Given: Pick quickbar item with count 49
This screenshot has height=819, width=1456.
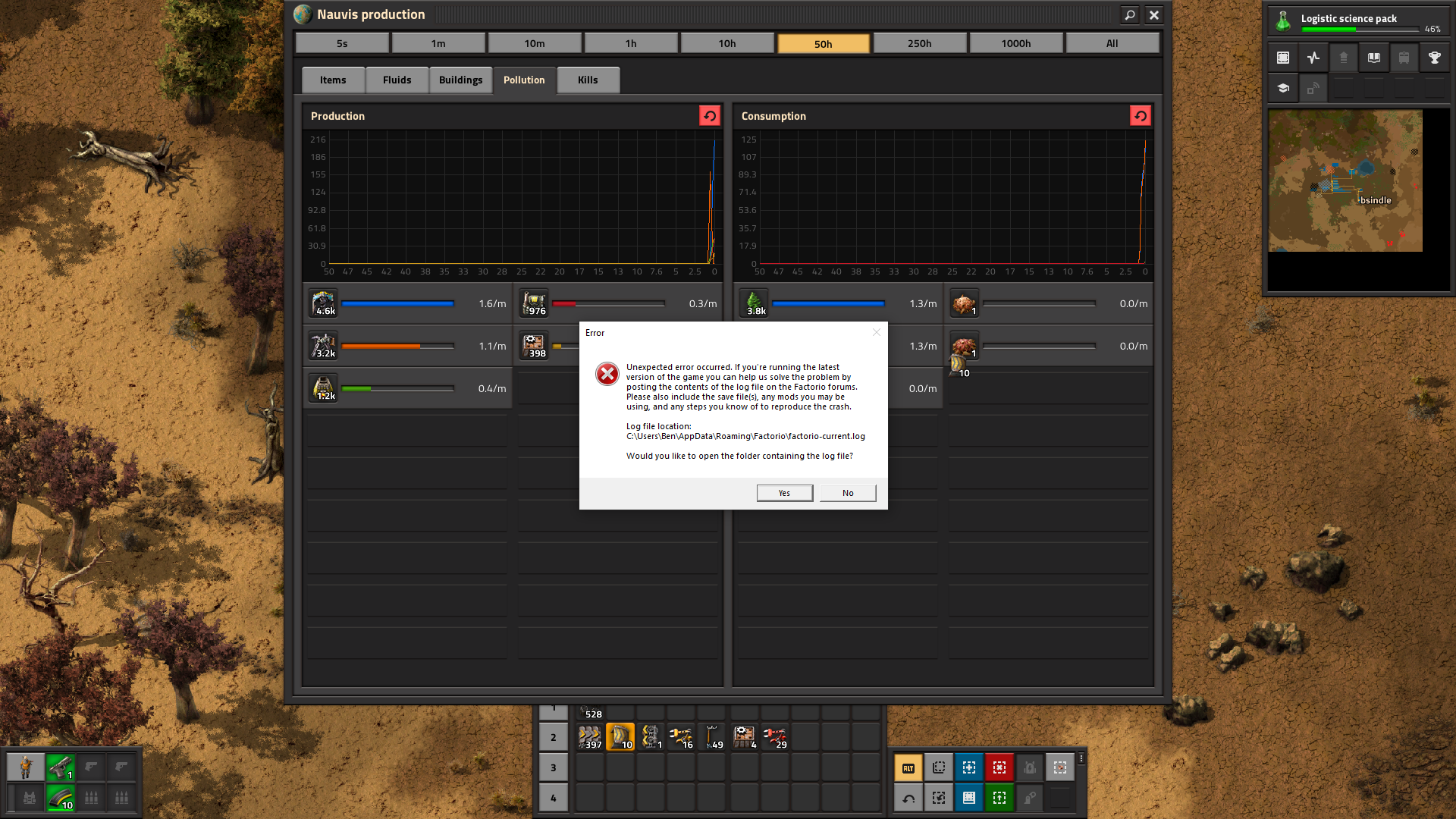Looking at the screenshot, I should pos(711,737).
